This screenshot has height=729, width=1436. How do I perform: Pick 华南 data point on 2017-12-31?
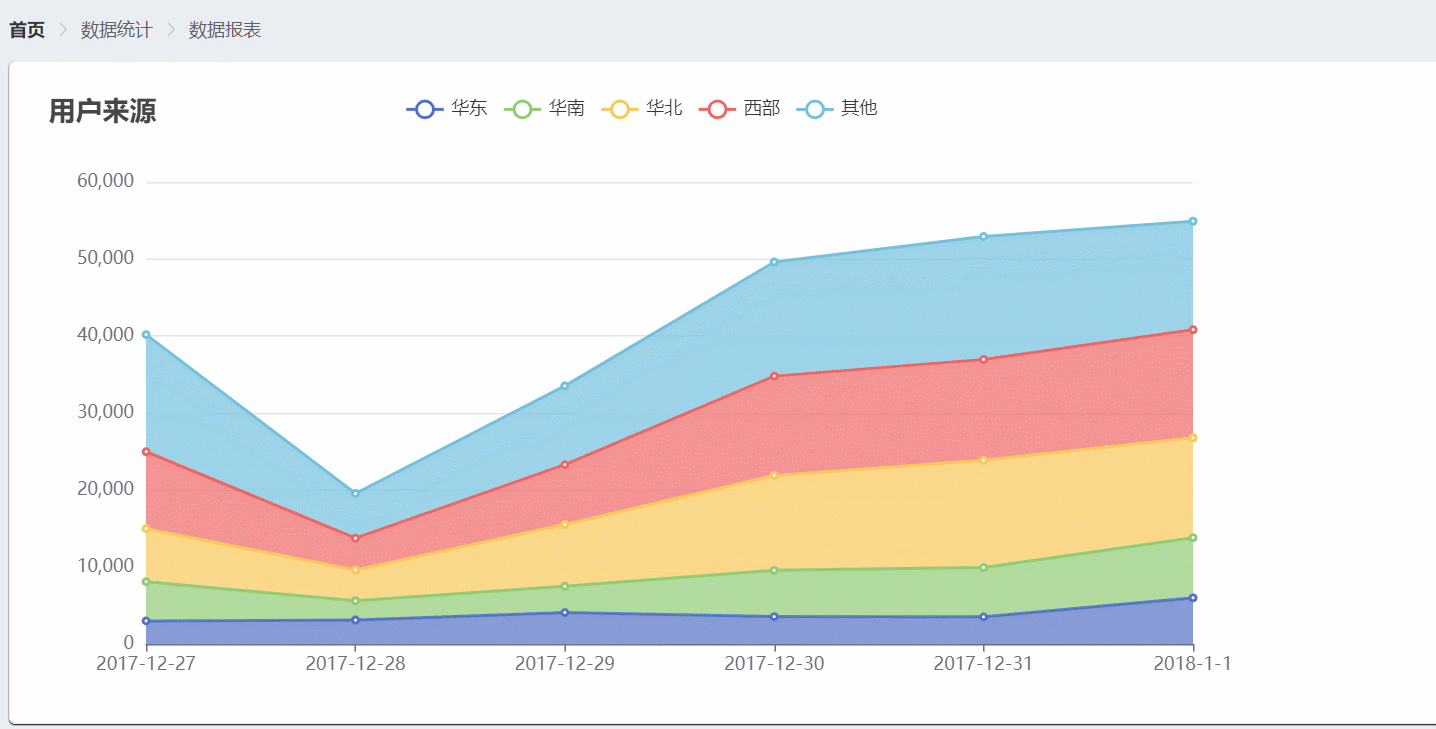pos(983,568)
